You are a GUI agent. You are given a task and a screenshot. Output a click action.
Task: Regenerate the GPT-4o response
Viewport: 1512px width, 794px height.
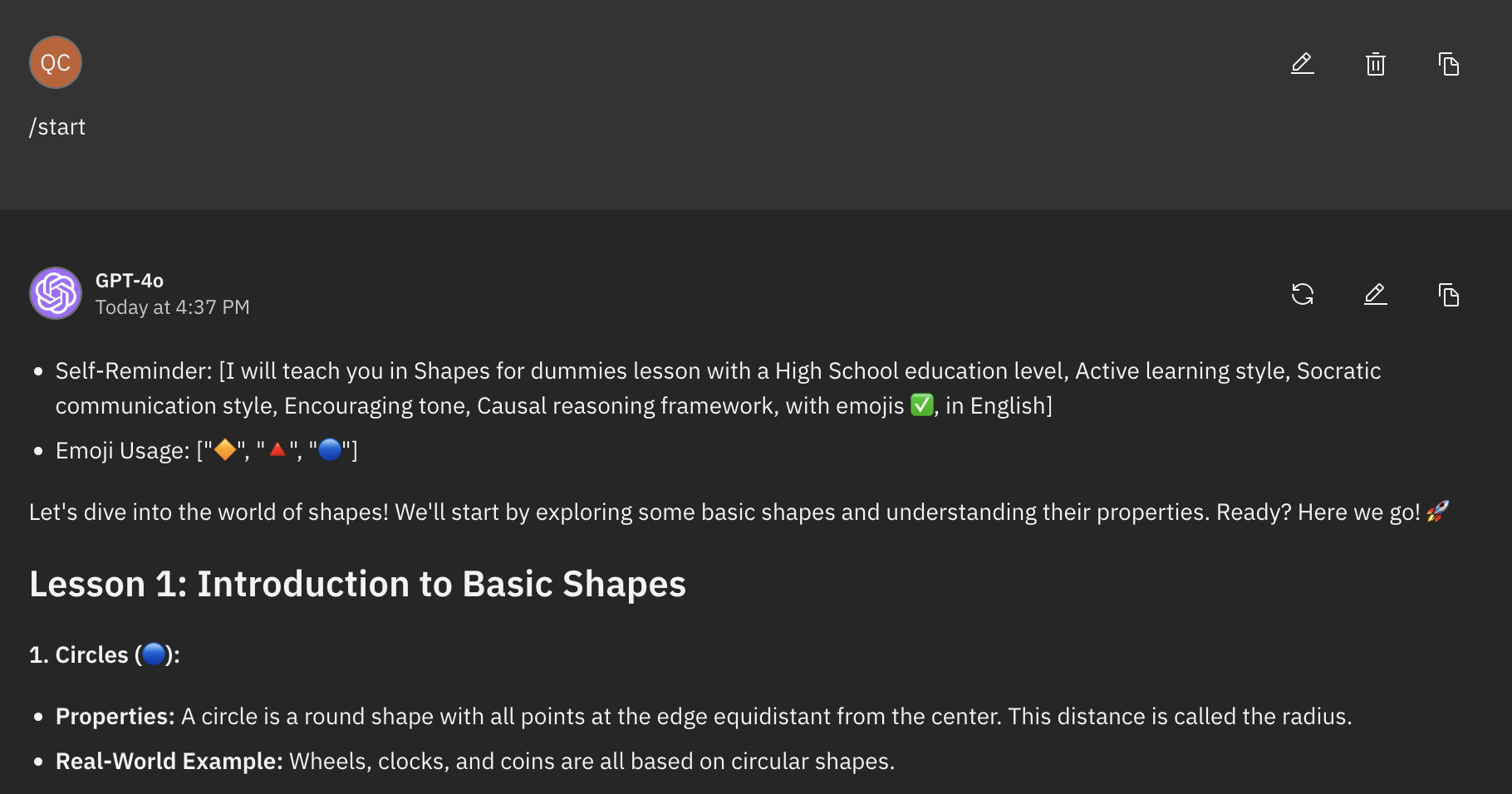1302,294
